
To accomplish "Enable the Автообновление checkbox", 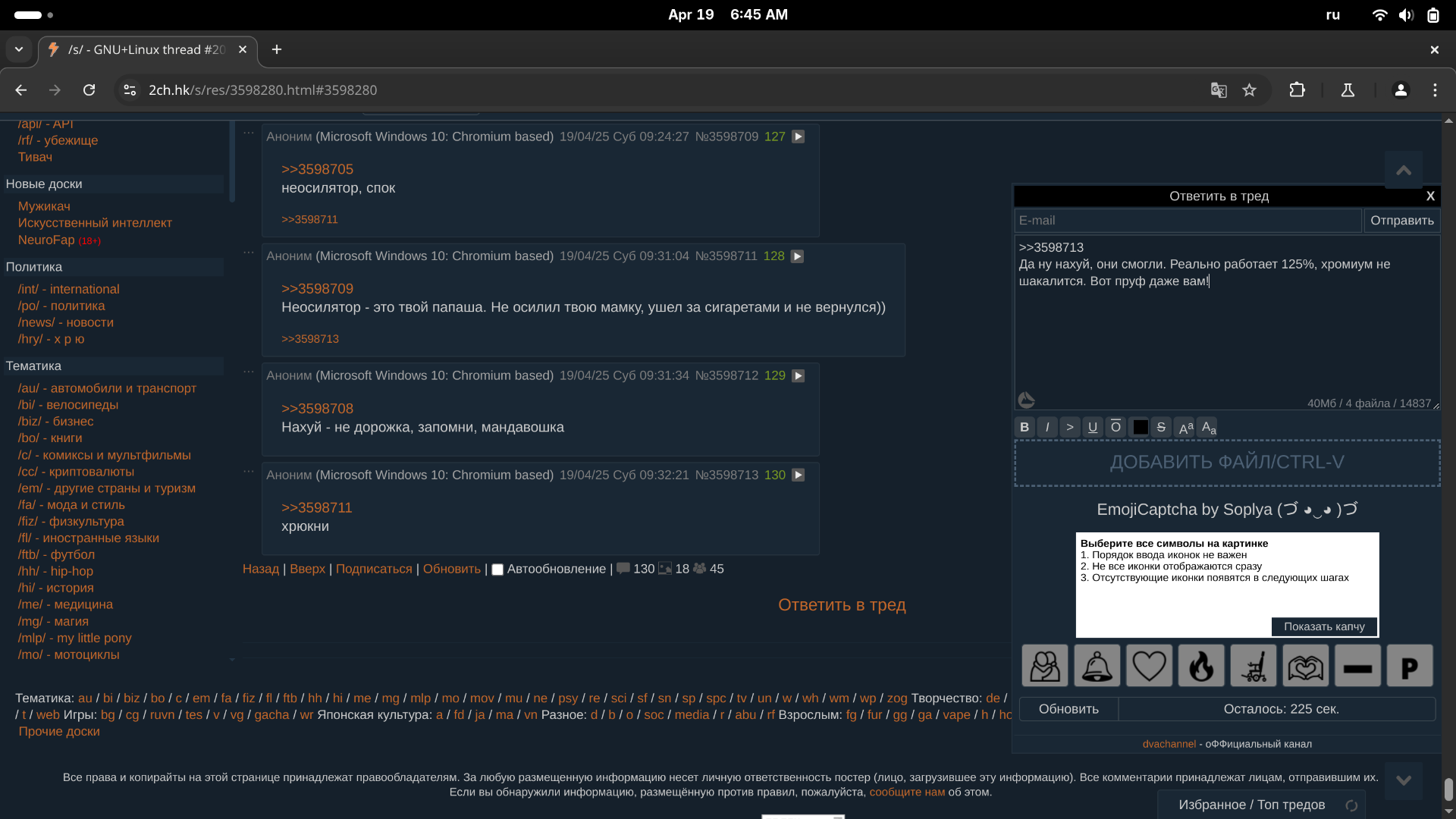I will [497, 570].
